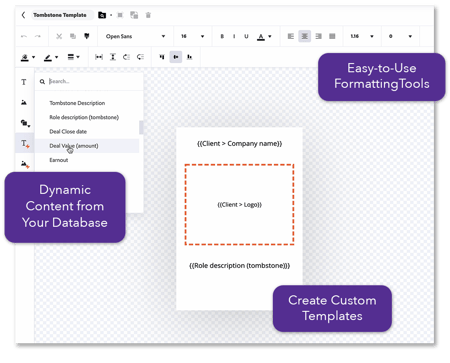
Task: Choose Role description (tombstone) from list
Action: click(x=84, y=117)
